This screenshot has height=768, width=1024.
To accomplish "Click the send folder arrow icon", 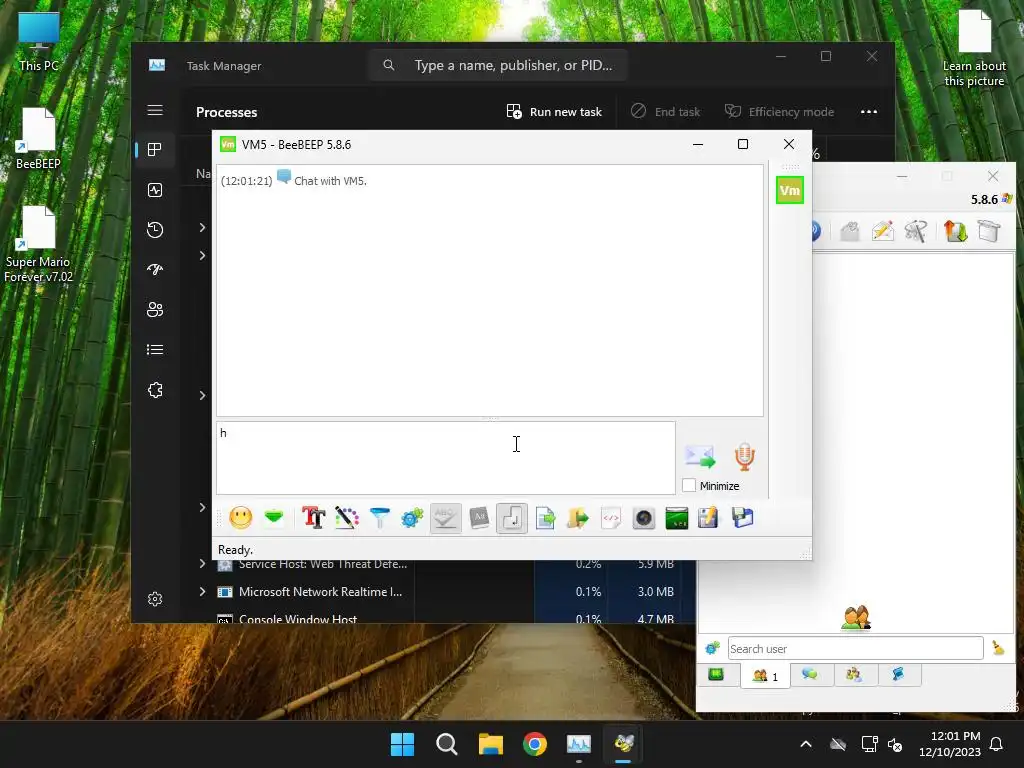I will (x=577, y=519).
